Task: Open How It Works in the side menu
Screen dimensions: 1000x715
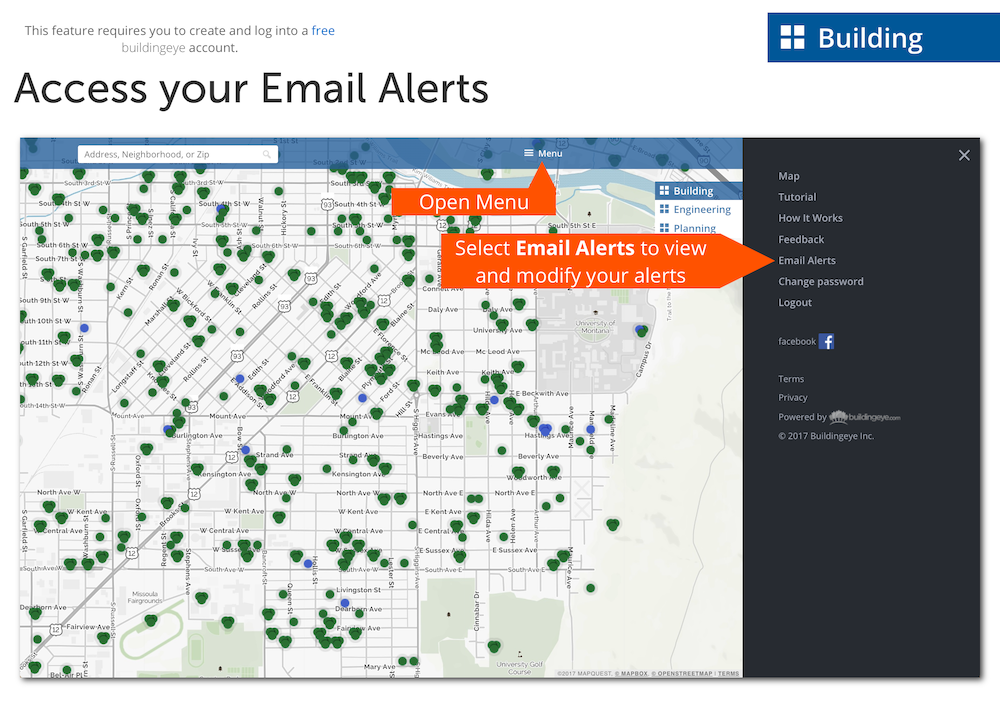Action: point(811,218)
